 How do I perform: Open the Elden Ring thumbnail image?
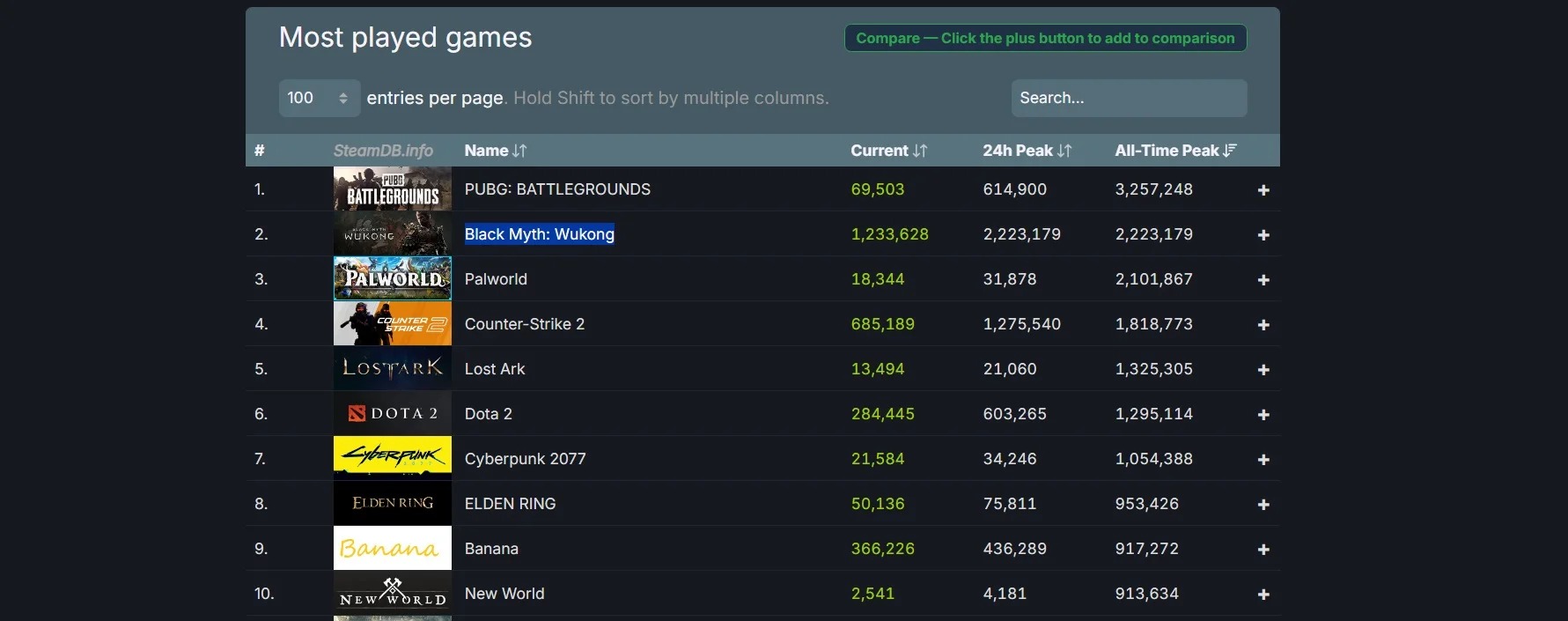point(393,503)
